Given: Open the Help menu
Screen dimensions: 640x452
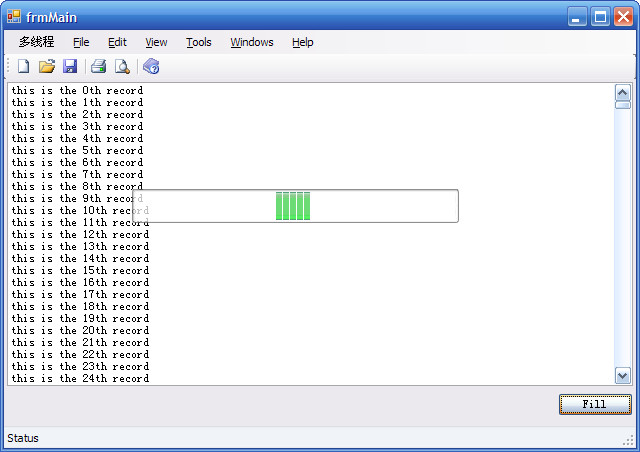Looking at the screenshot, I should (x=302, y=42).
